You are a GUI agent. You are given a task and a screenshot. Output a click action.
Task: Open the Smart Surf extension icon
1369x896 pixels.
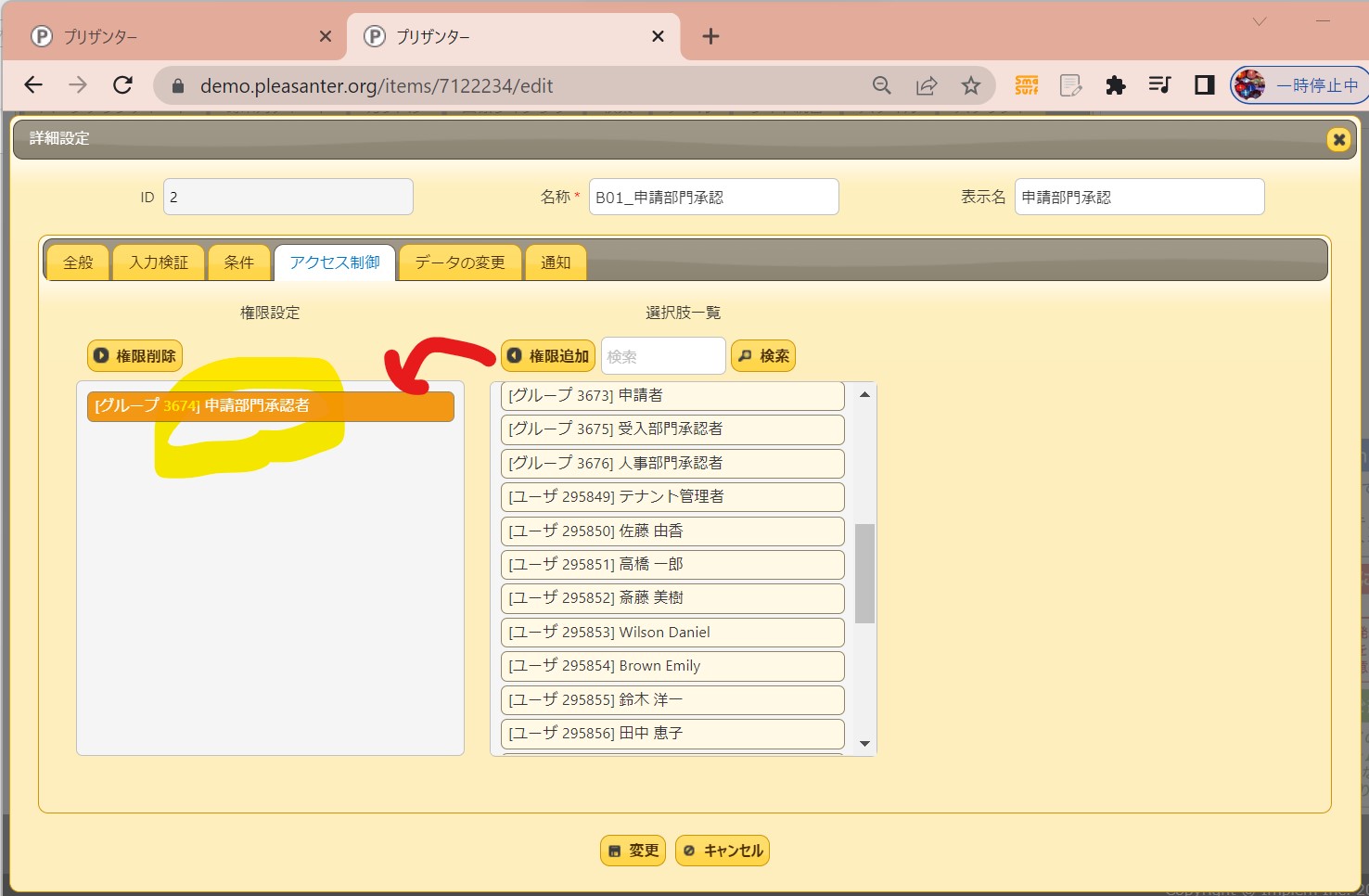tap(1027, 85)
